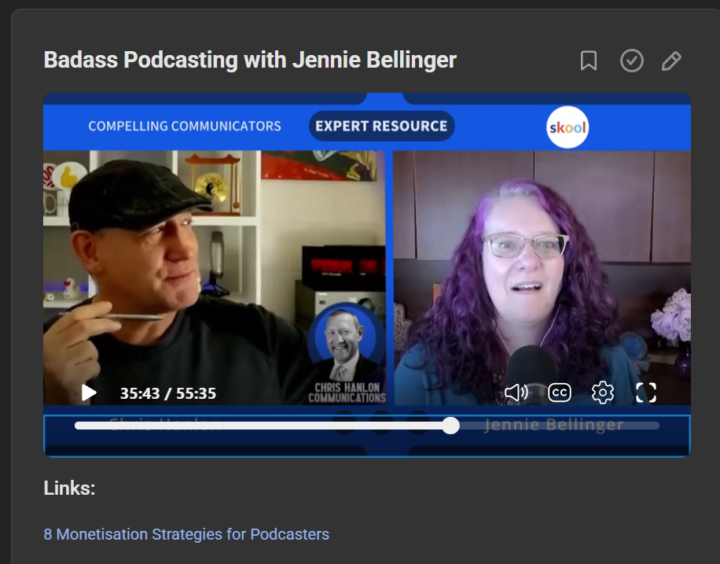Toggle closed captions (CC)
This screenshot has width=720, height=564.
coord(559,393)
